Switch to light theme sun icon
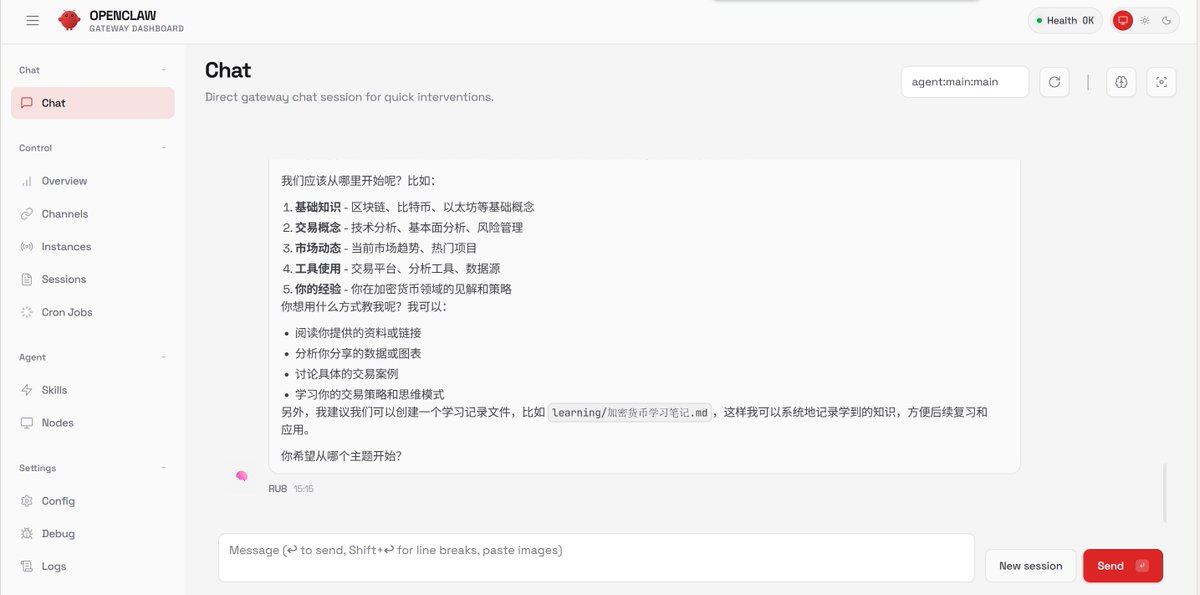Screen dimensions: 1200x595 tap(1145, 20)
